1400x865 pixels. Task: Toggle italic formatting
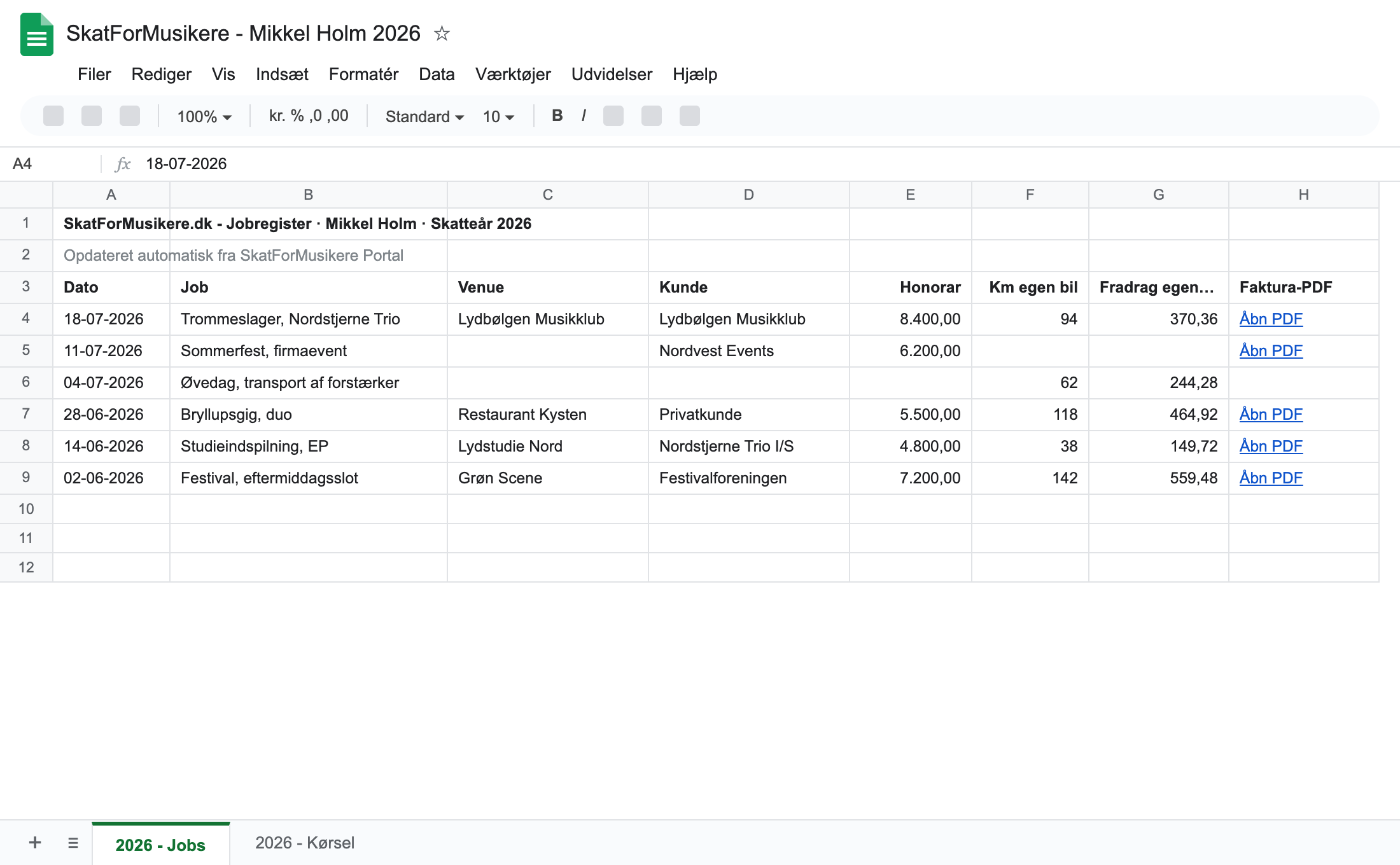point(584,116)
